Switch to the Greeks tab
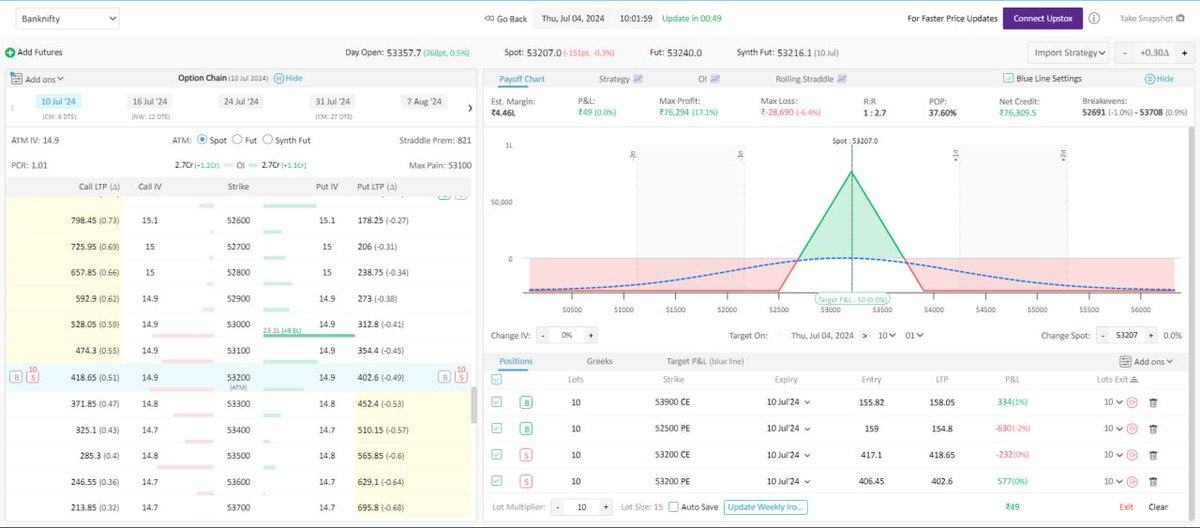Screen dimensions: 1200x528 click(x=599, y=361)
